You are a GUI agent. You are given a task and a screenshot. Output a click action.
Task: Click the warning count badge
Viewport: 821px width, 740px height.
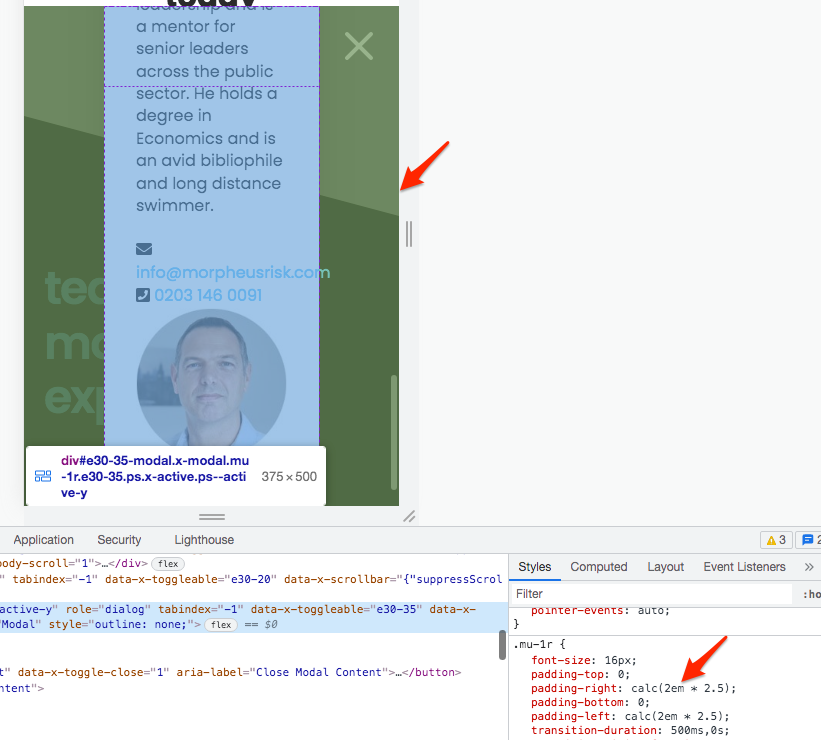click(x=775, y=540)
